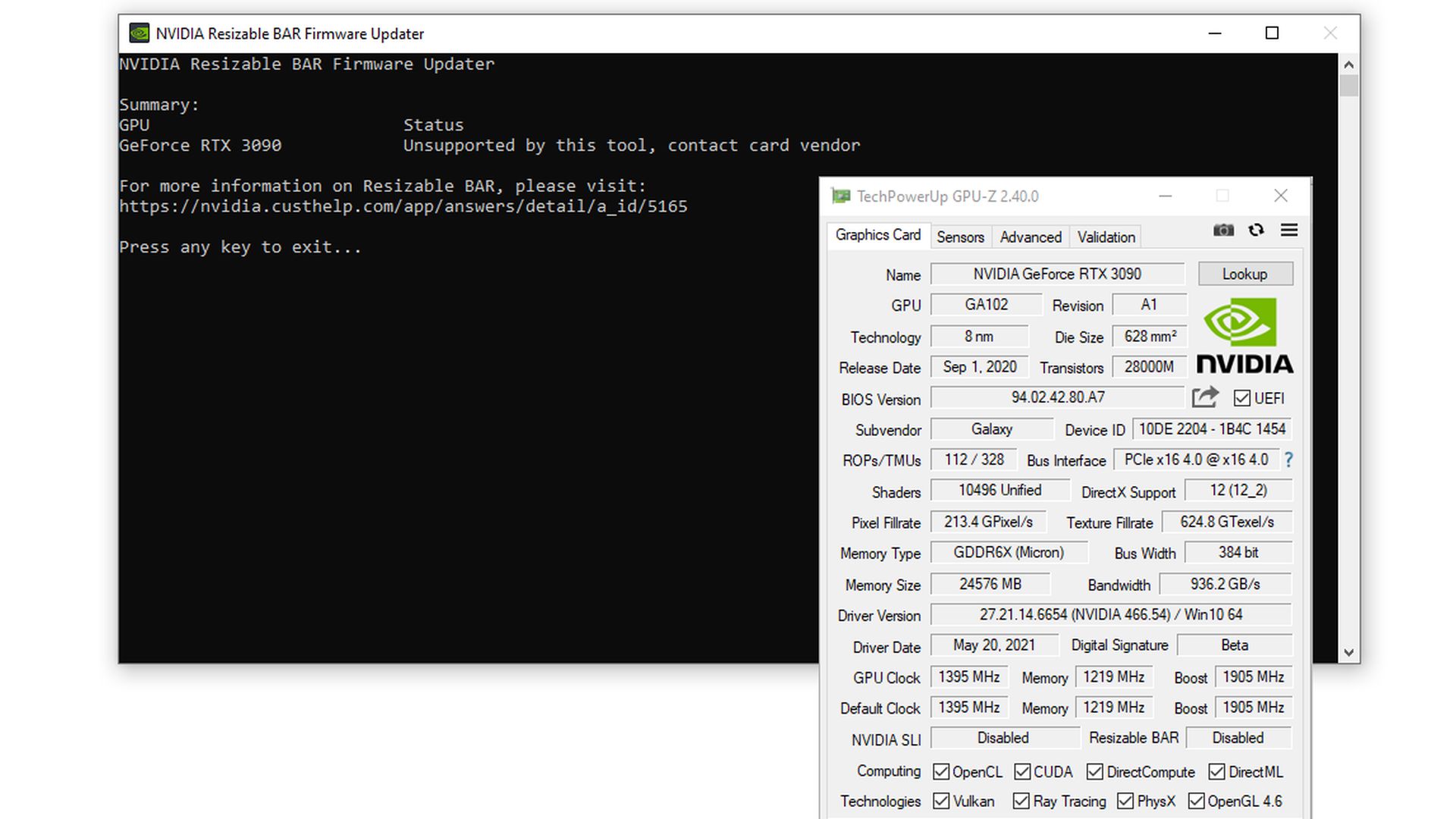Click the NVIDIA updater title bar icon
Viewport: 1456px width, 819px height.
139,33
